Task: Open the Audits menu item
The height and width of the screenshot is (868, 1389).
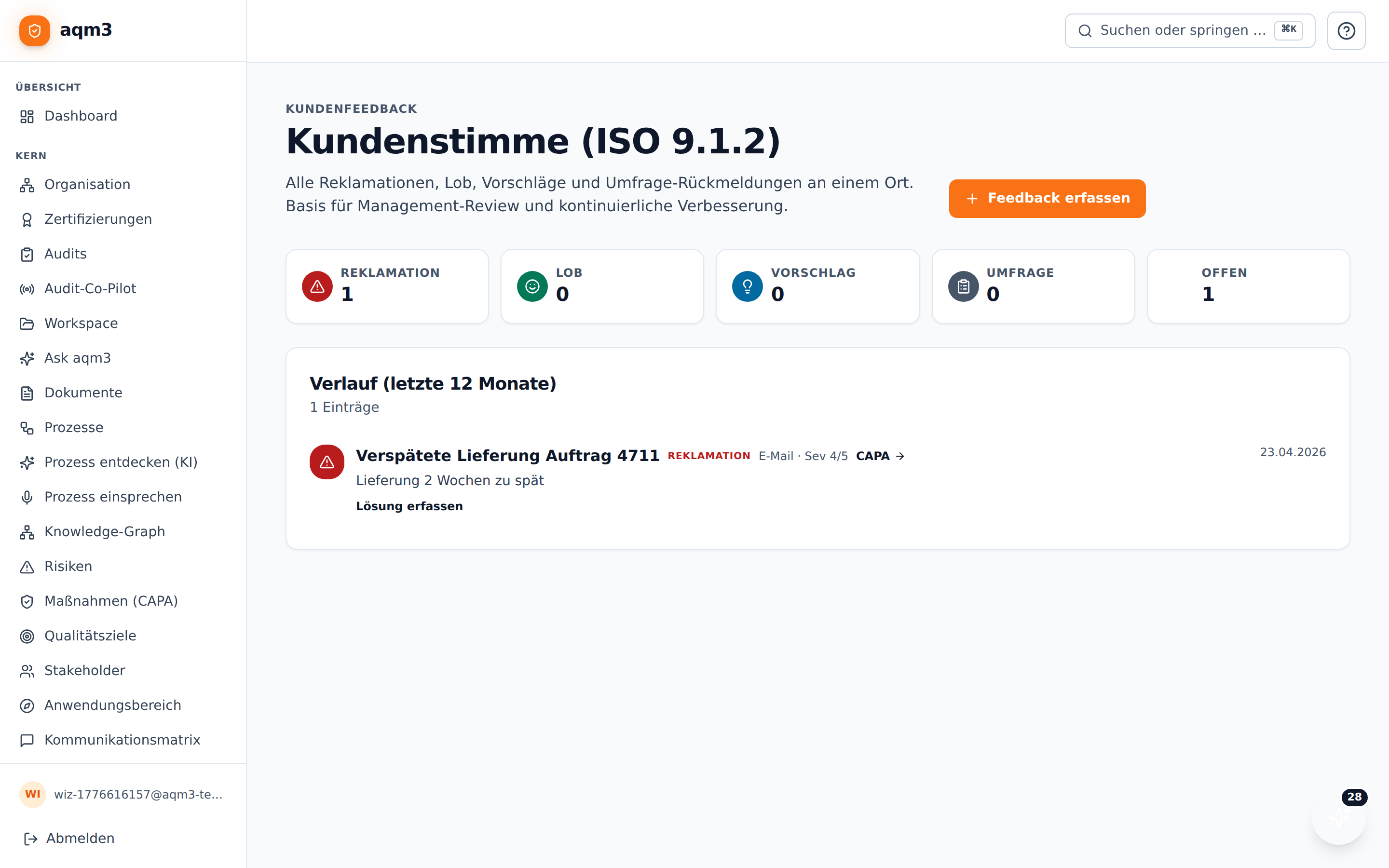Action: tap(123, 254)
